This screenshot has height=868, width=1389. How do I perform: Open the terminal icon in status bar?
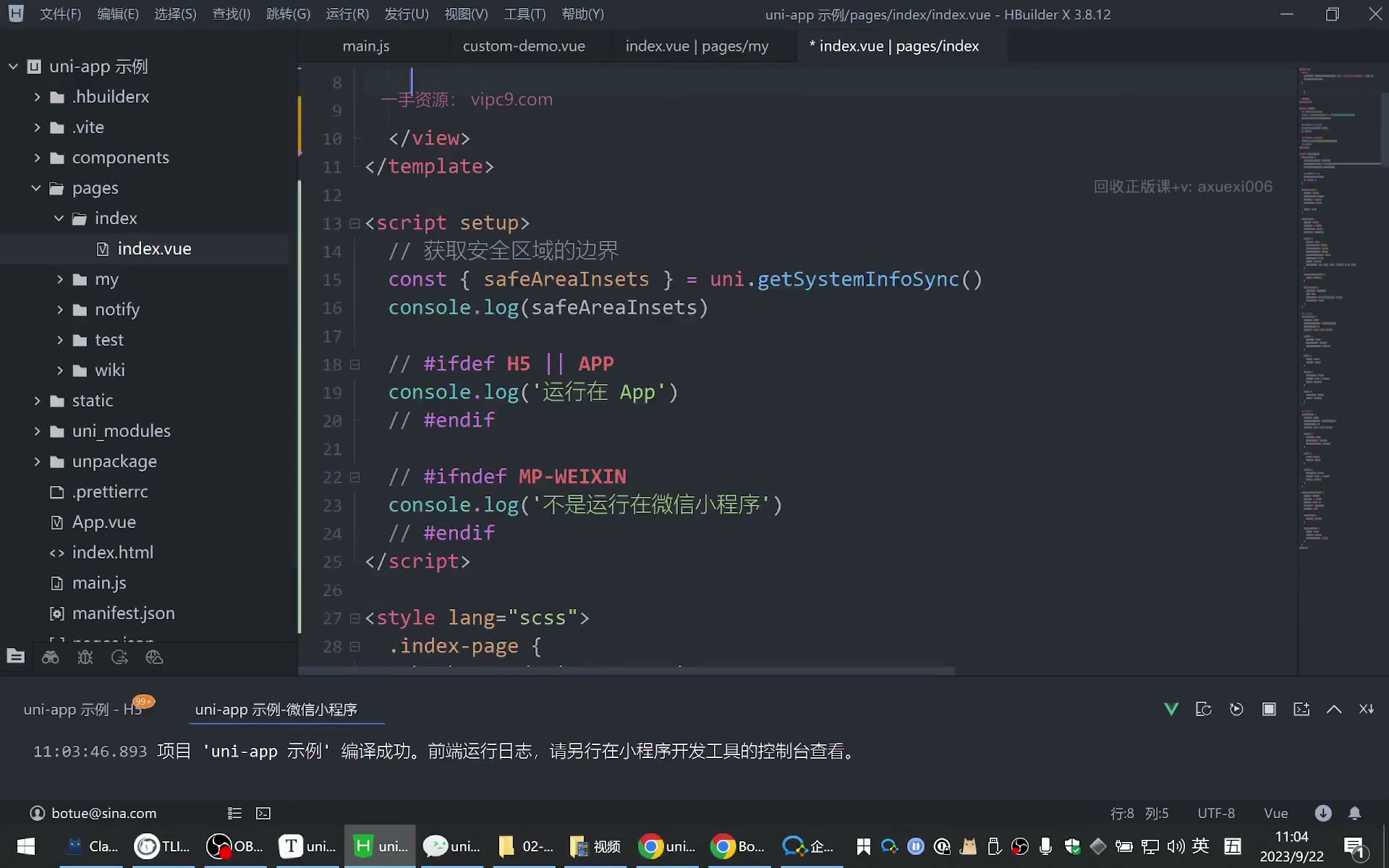tap(263, 813)
